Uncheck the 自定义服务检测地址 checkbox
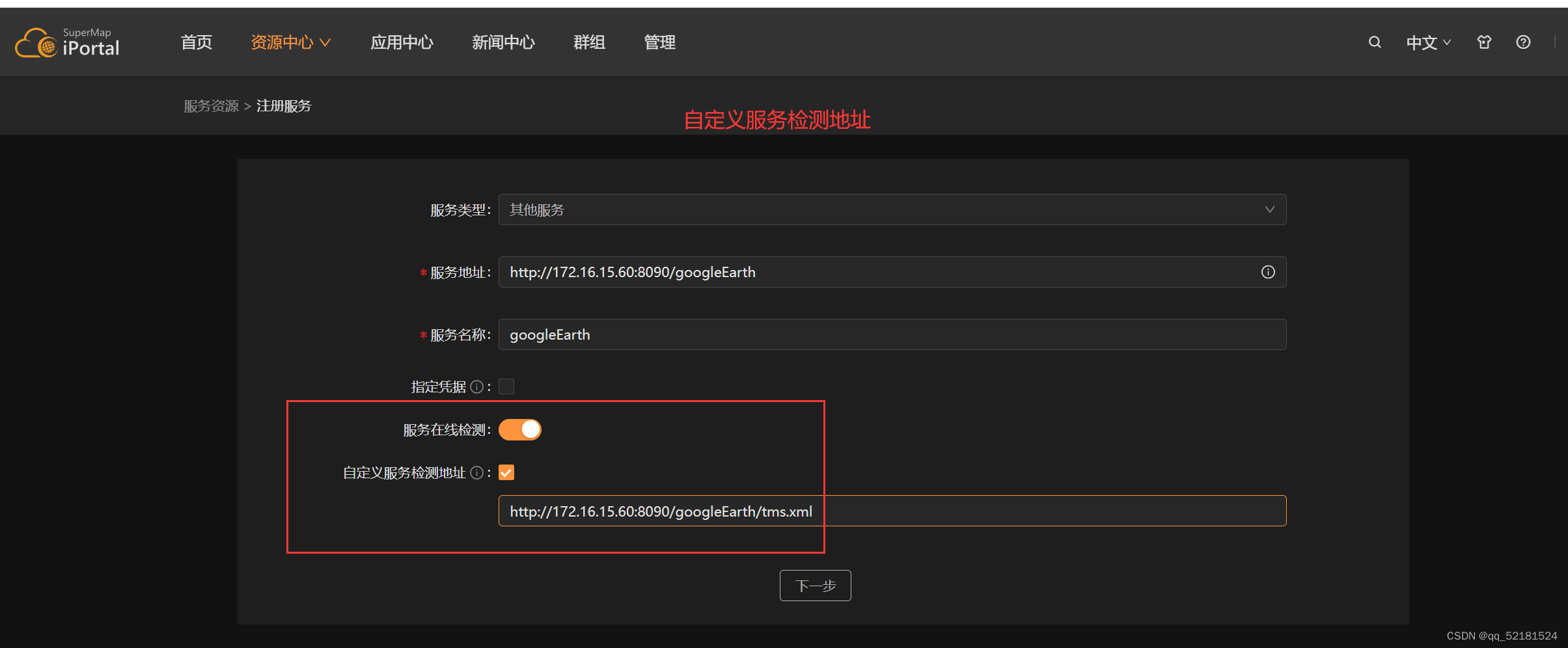The width and height of the screenshot is (1568, 648). click(506, 472)
